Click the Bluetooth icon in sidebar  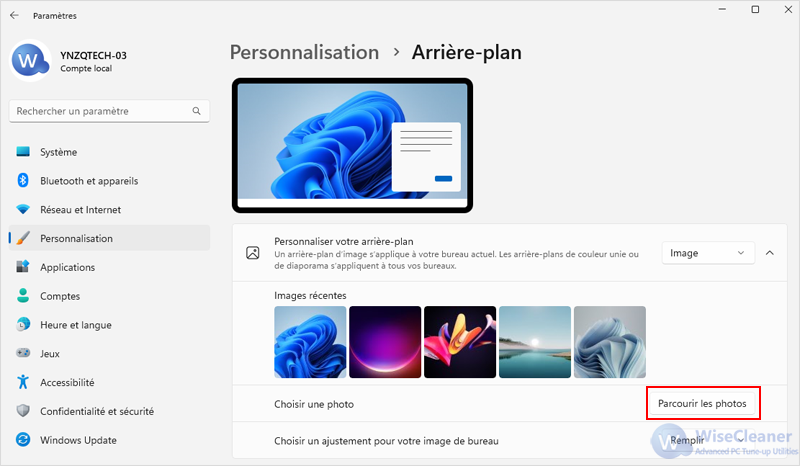point(23,180)
